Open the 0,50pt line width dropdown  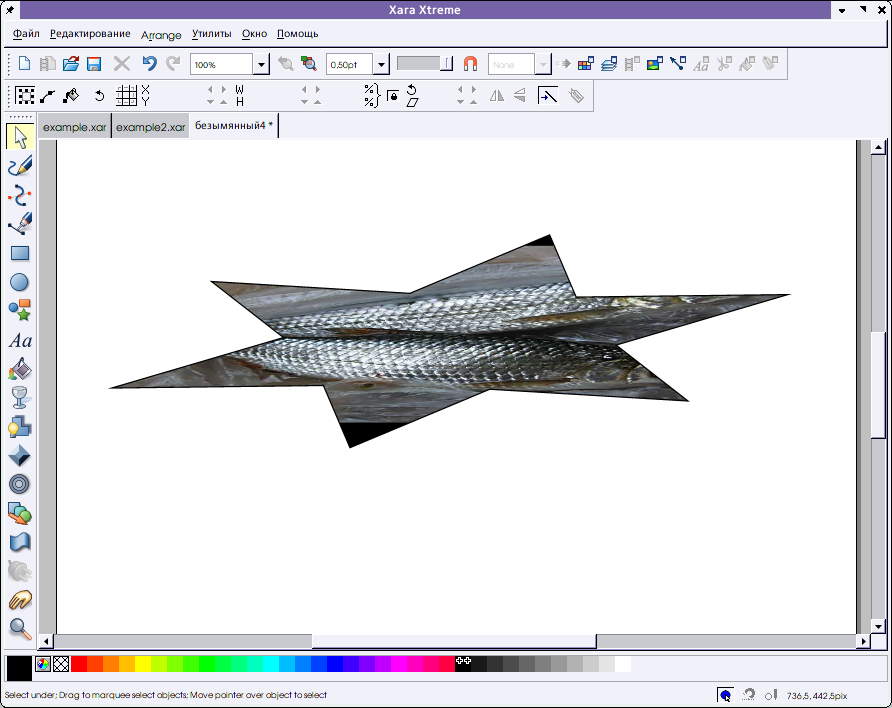click(381, 65)
